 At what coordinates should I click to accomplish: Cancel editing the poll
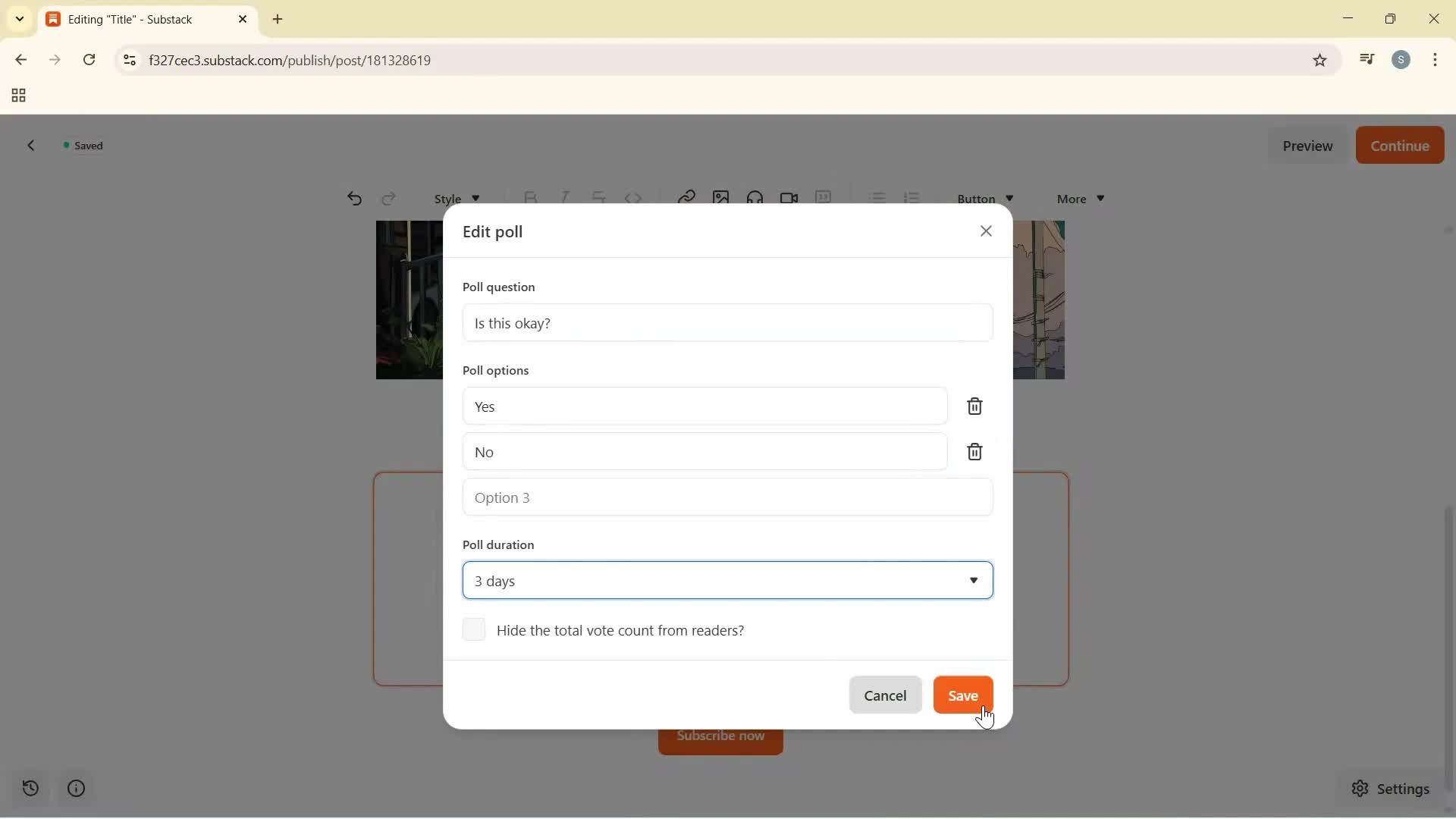click(x=885, y=695)
